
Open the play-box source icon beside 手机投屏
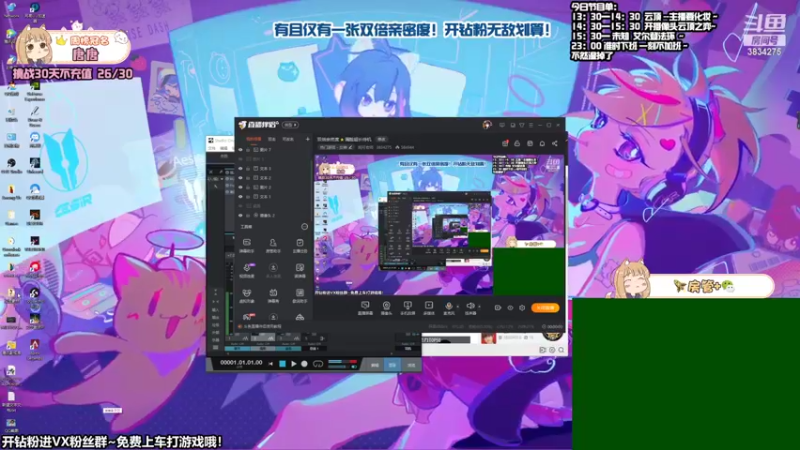point(429,308)
